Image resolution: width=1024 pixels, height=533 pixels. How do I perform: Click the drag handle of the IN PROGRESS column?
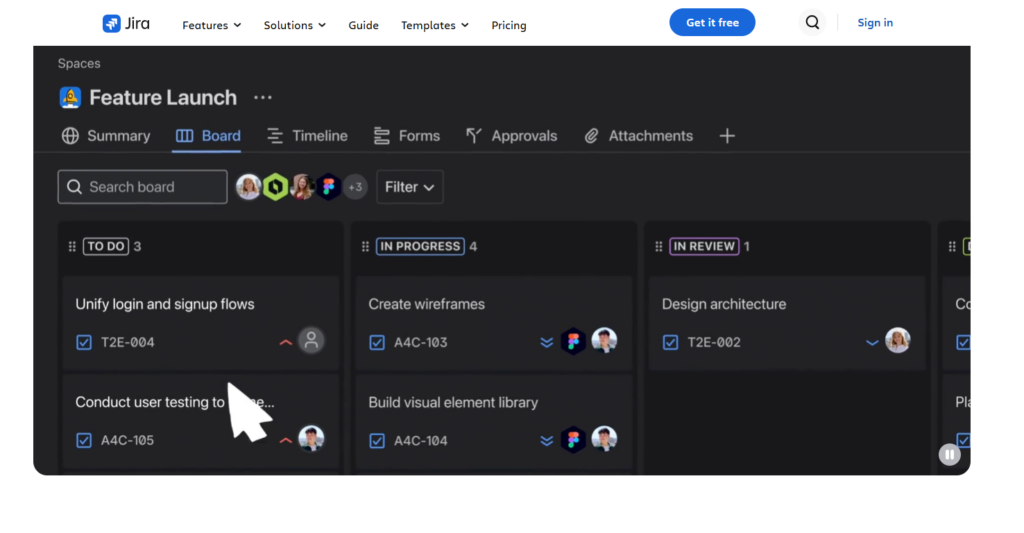[x=365, y=246]
